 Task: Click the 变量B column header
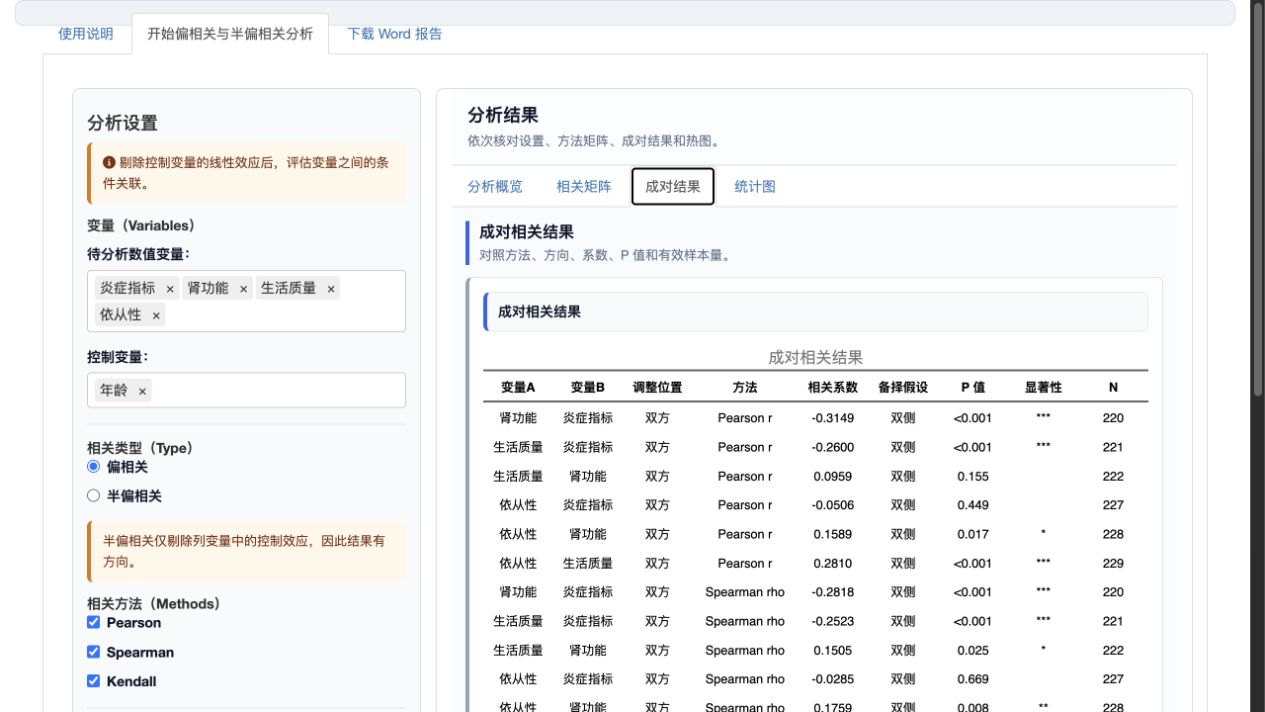pyautogui.click(x=588, y=388)
